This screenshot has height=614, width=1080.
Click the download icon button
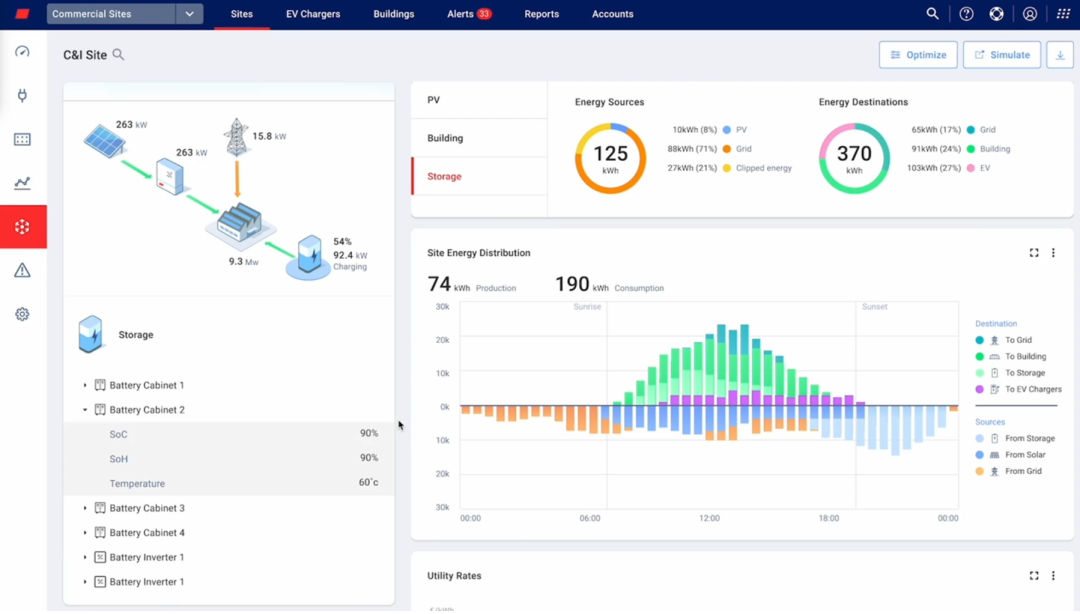click(x=1060, y=55)
